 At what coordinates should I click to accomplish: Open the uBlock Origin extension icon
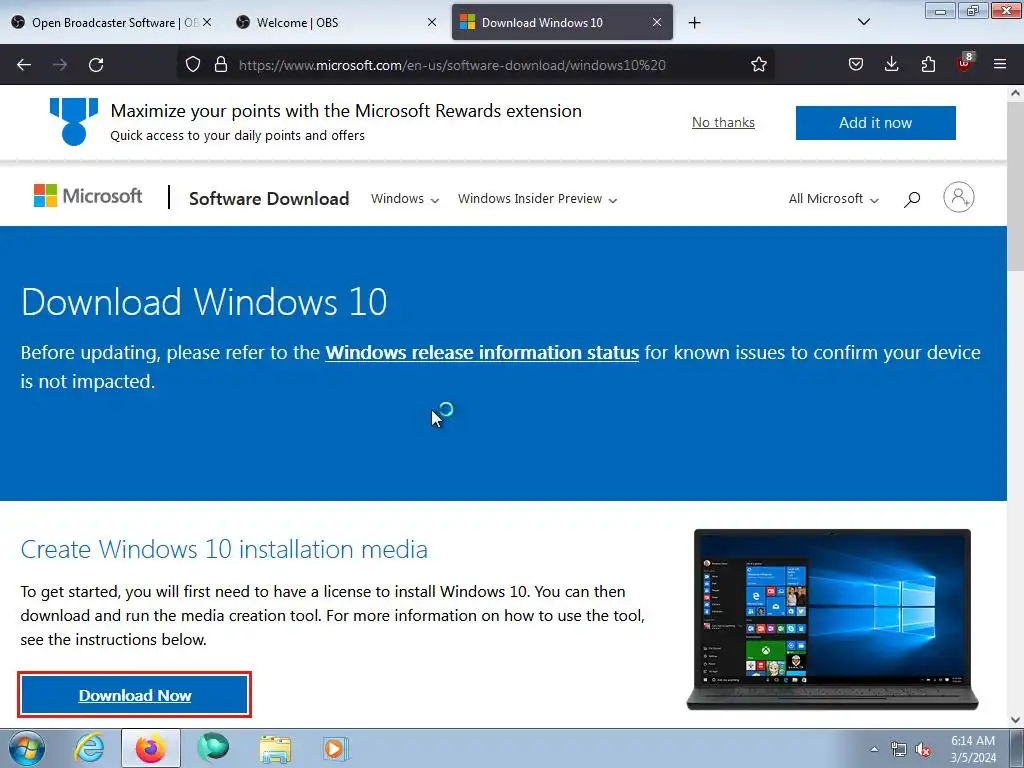coord(965,63)
